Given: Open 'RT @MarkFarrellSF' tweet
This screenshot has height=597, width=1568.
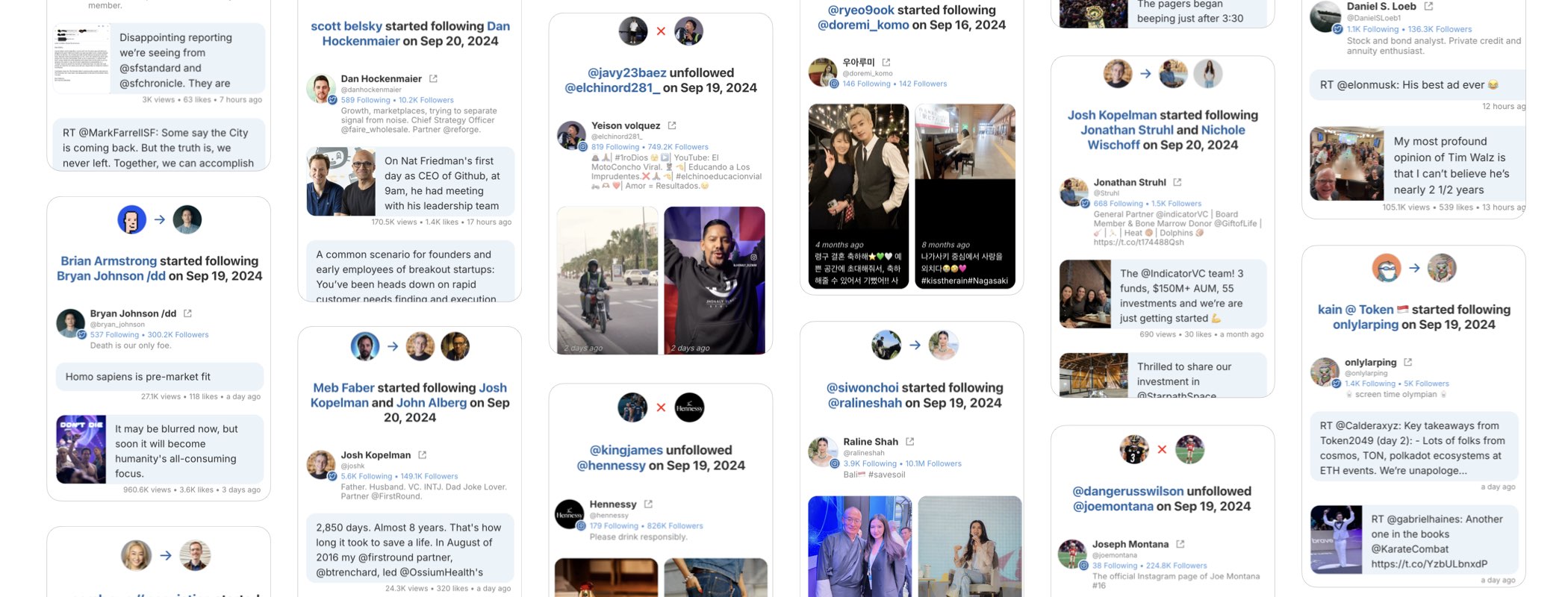Looking at the screenshot, I should click(160, 144).
